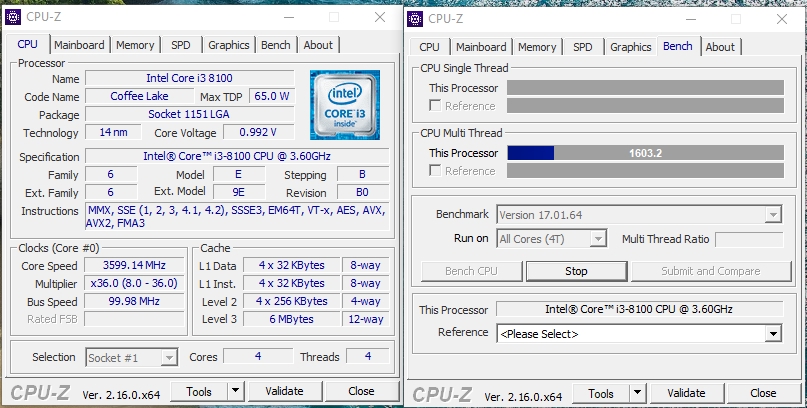Click the Stop benchmark button
This screenshot has width=807, height=408.
click(576, 271)
